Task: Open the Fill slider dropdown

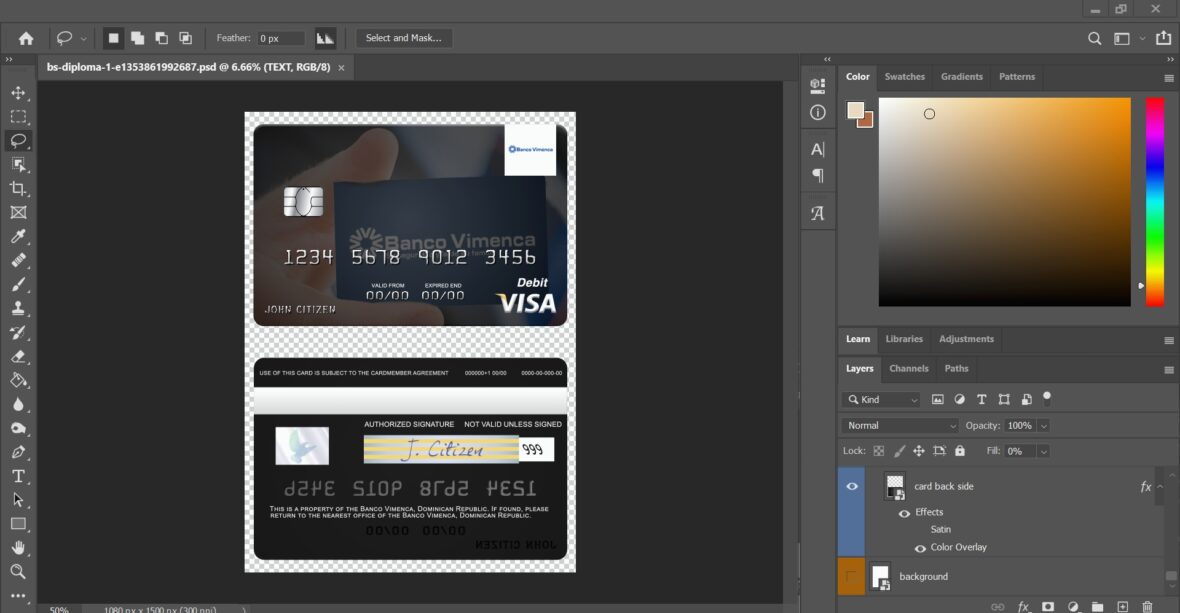Action: coord(1043,451)
